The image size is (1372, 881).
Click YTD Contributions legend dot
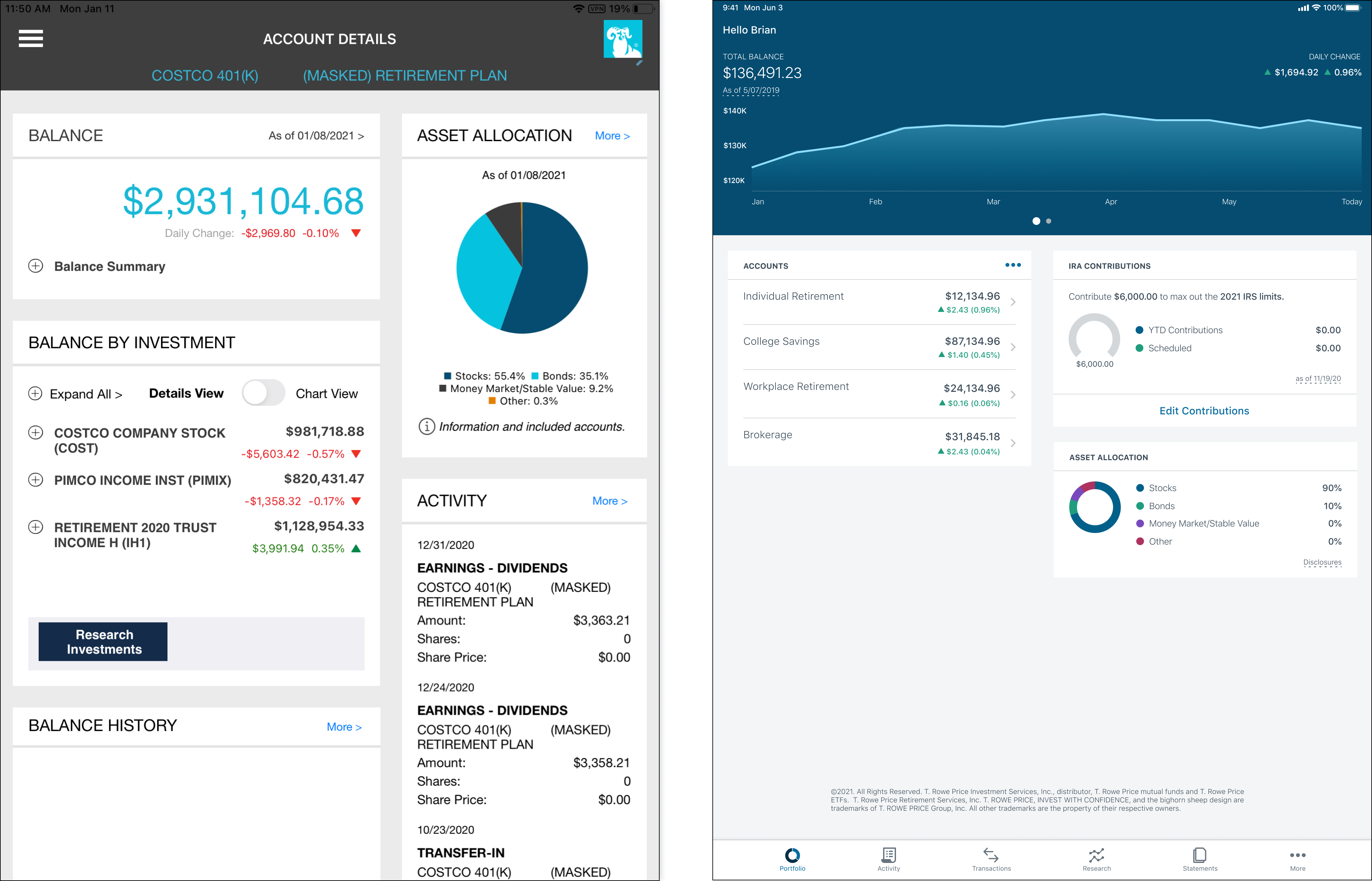click(1139, 330)
